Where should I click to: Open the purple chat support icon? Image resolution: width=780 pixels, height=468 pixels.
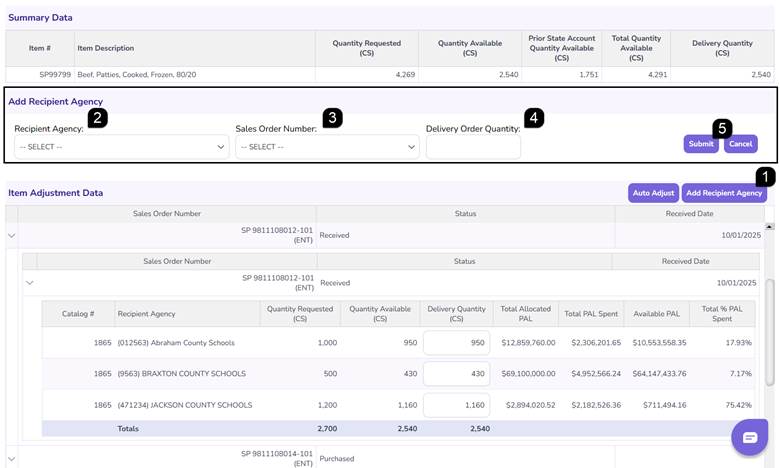coord(749,437)
